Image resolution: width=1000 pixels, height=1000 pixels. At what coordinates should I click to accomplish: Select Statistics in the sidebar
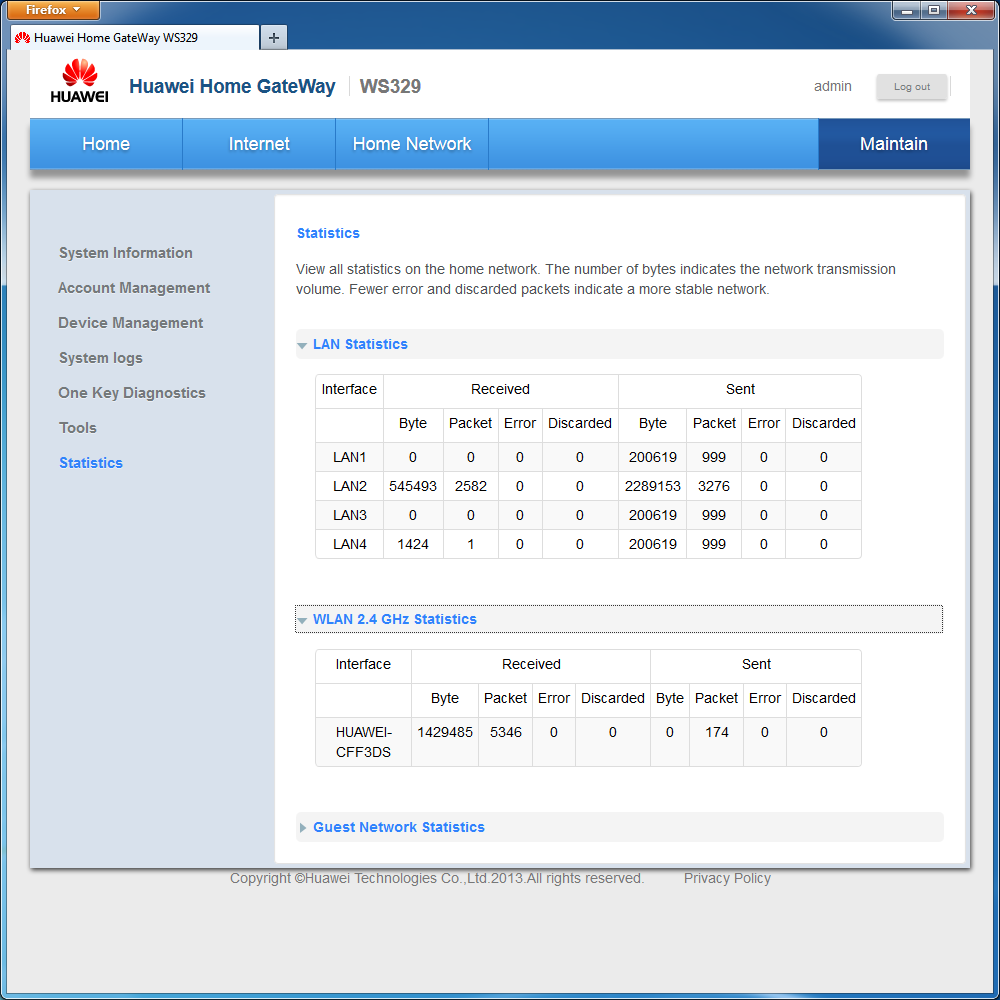(x=91, y=463)
